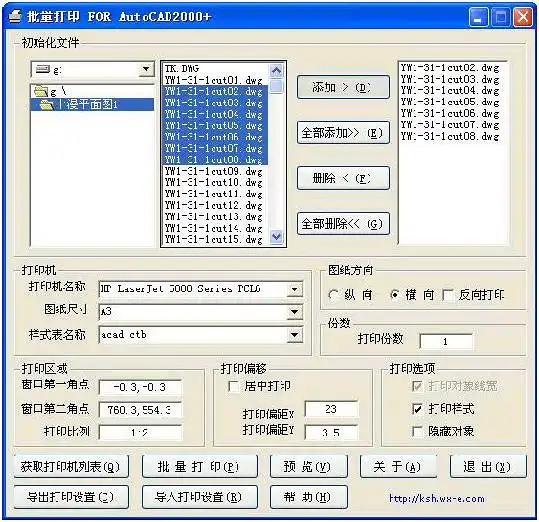This screenshot has height=522, width=539.
Task: Click the drive icon in drive selector
Action: (43, 70)
